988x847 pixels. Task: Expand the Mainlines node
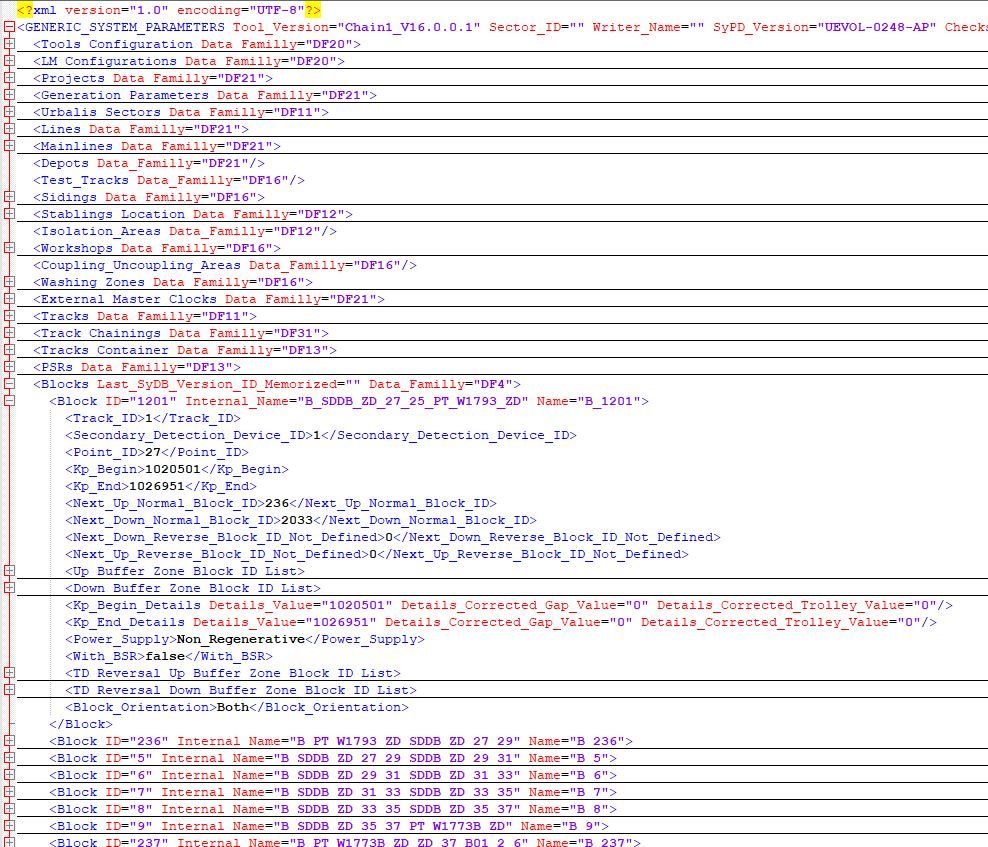tap(9, 146)
